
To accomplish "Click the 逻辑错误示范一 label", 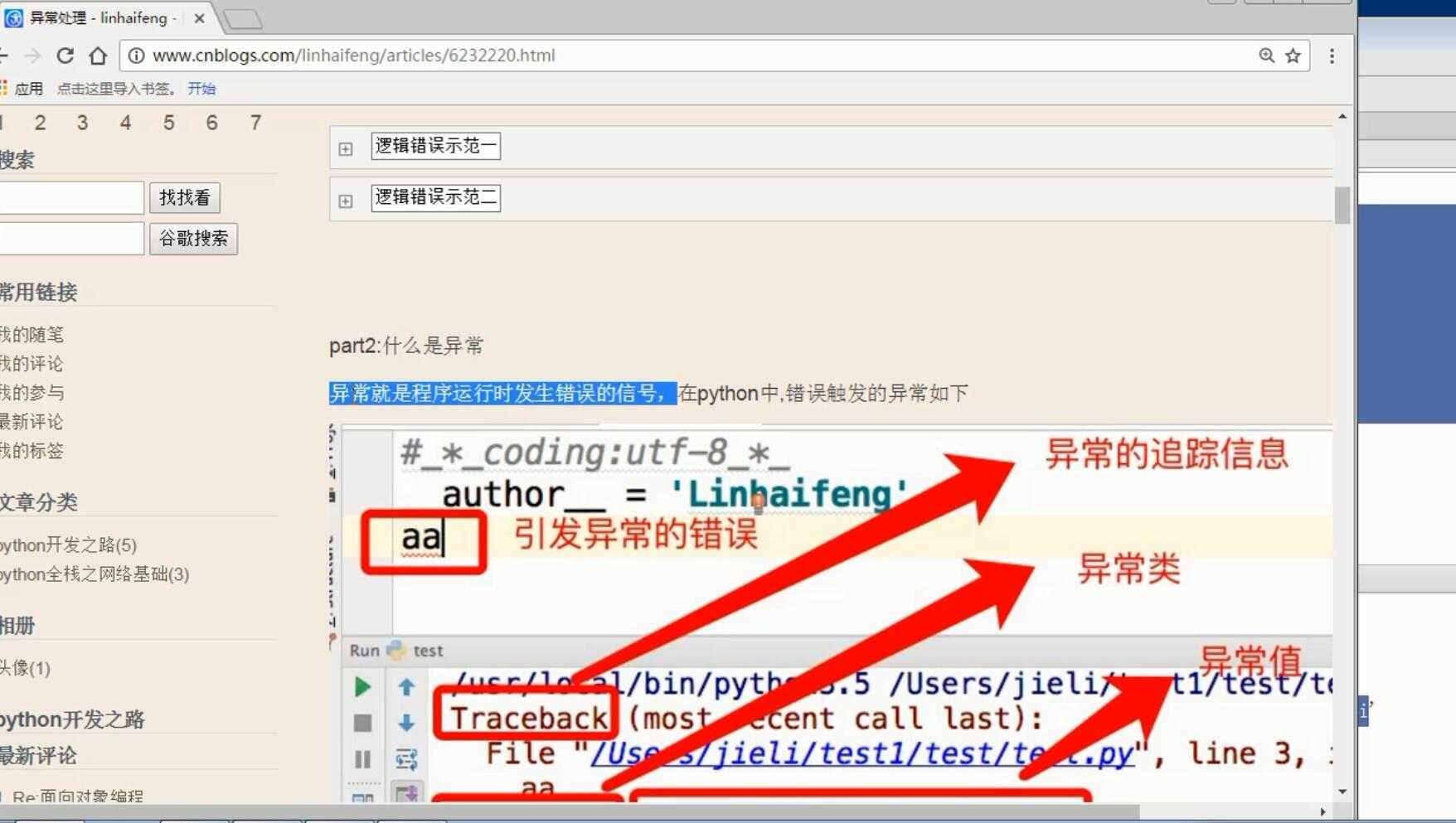I will 436,146.
